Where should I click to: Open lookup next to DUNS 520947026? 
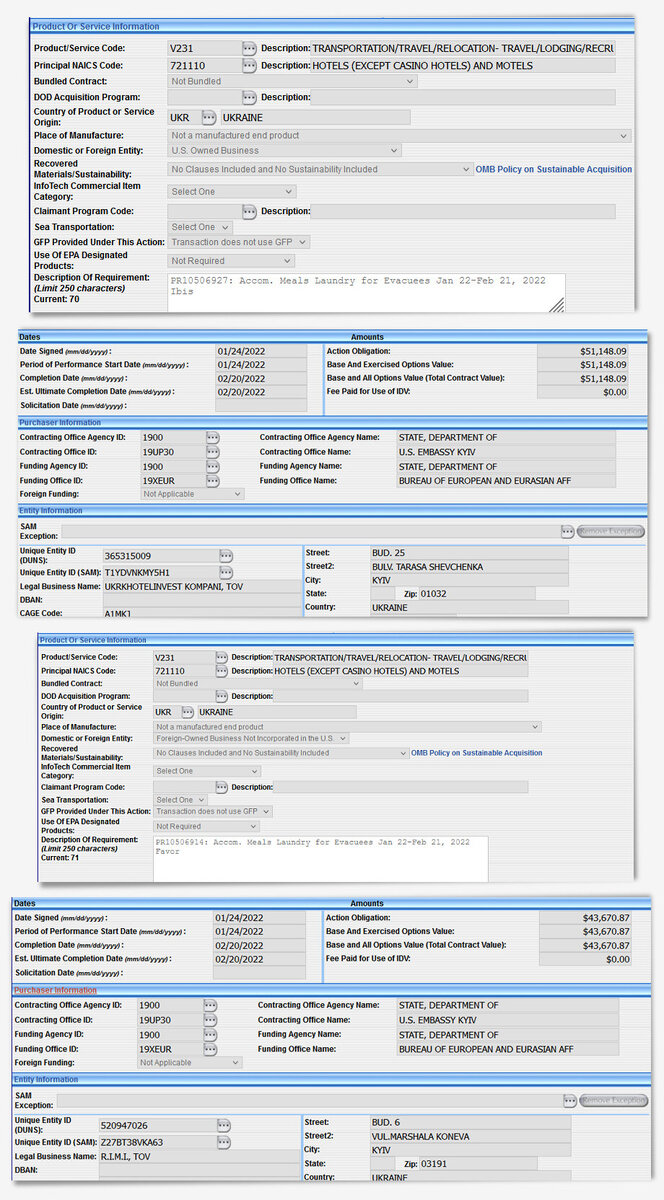(223, 1126)
